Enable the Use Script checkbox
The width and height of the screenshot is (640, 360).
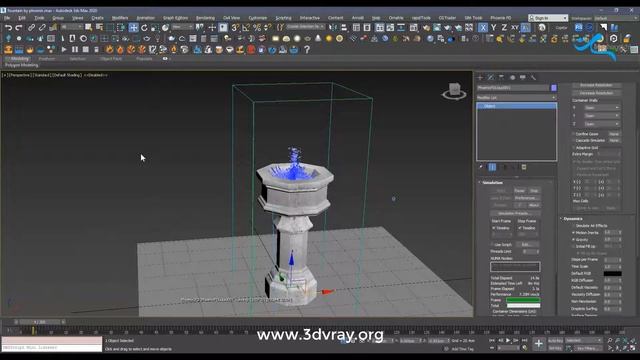click(493, 244)
